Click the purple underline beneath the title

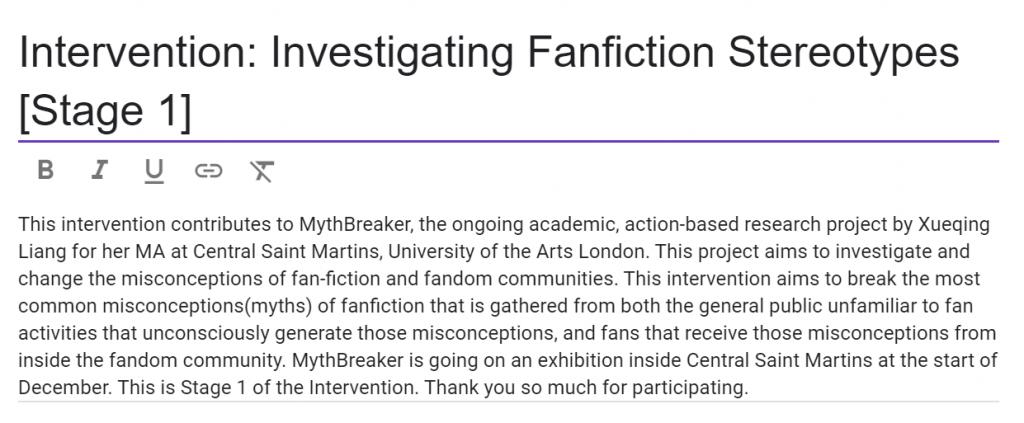pyautogui.click(x=508, y=141)
